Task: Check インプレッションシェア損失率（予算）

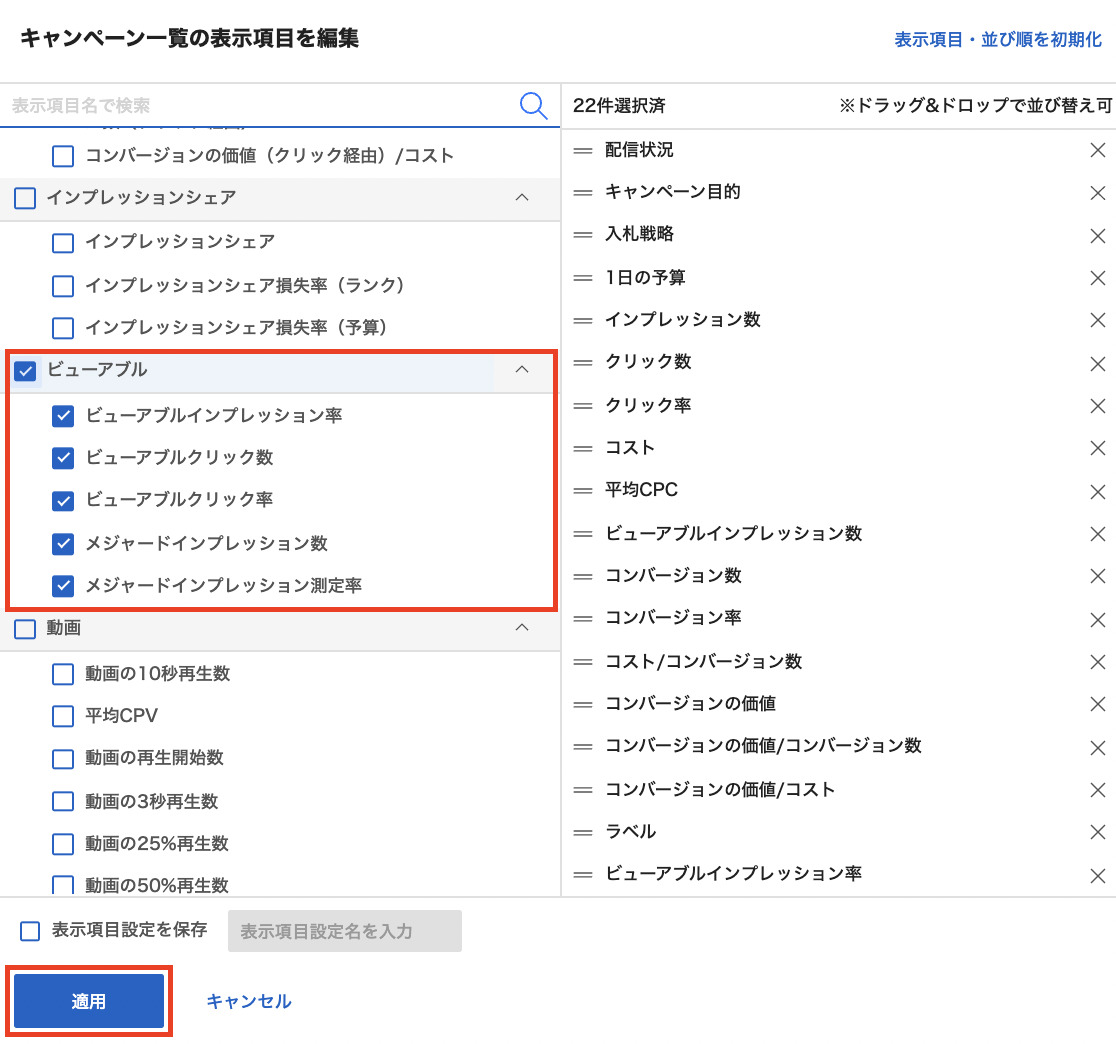Action: [63, 328]
